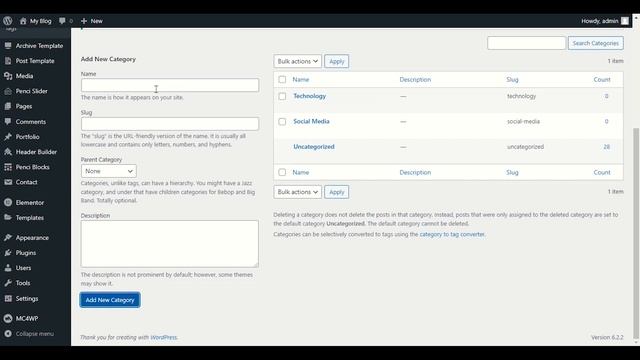Screen dimensions: 640x360
Task: Open the Parent Category dropdown
Action: (109, 171)
